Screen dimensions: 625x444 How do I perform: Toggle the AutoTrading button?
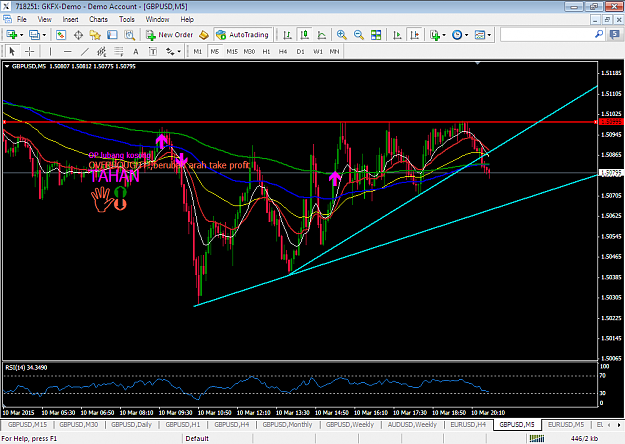click(x=243, y=35)
